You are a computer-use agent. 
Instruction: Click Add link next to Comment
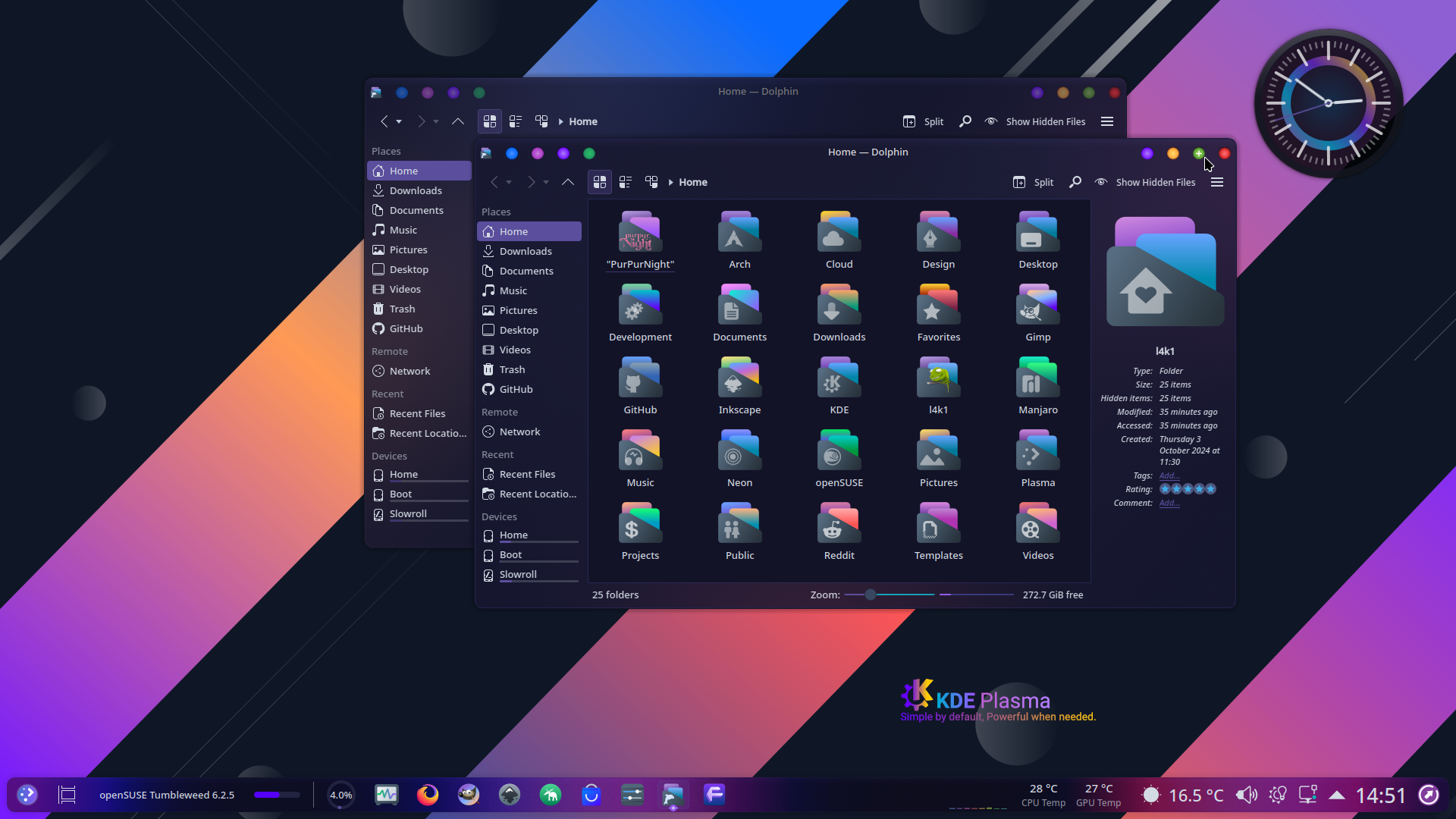(1169, 503)
